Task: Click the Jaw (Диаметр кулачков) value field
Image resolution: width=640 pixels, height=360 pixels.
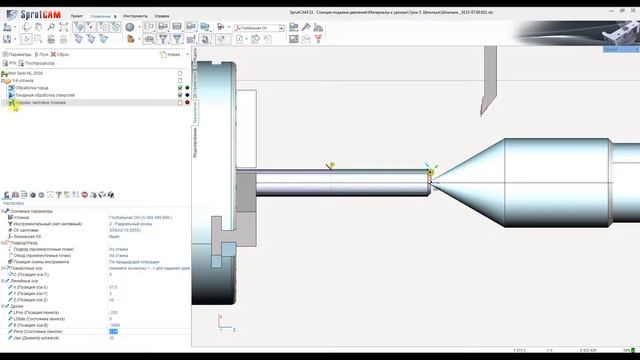Action: point(149,338)
